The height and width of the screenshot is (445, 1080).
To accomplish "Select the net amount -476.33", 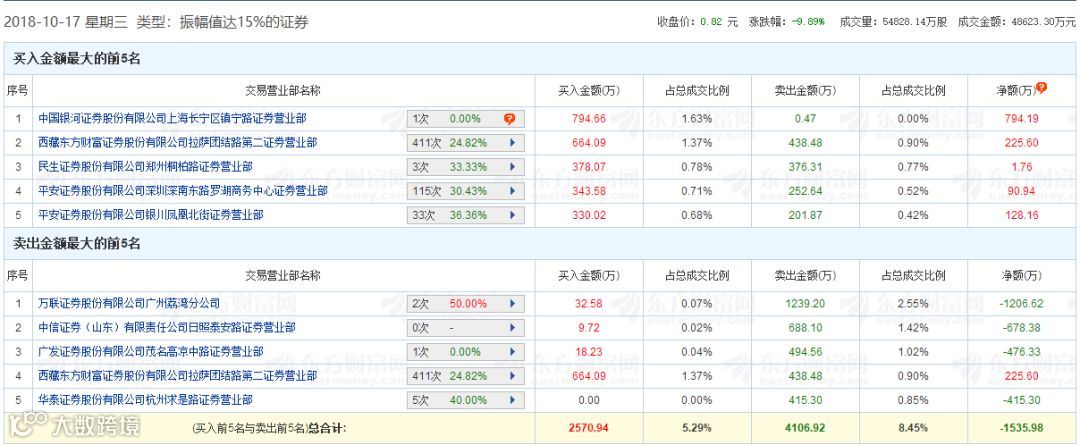I will (1021, 351).
